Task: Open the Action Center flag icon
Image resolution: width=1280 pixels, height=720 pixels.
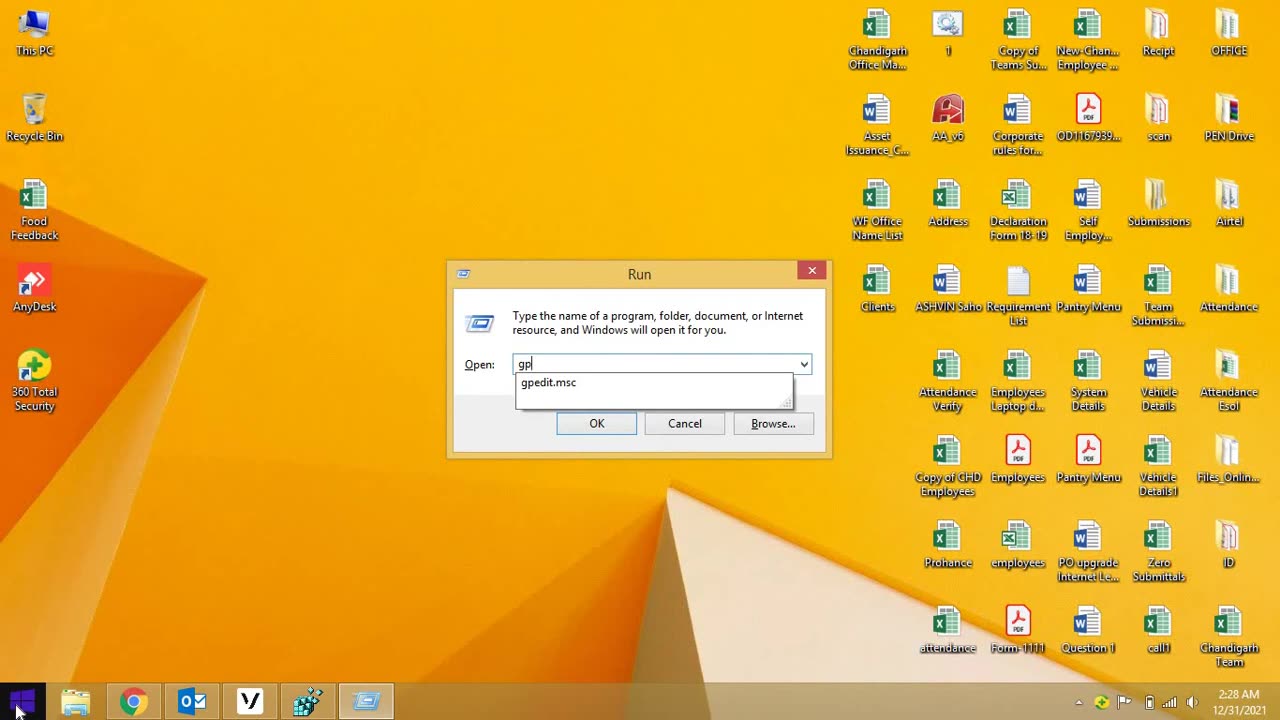Action: pyautogui.click(x=1124, y=702)
